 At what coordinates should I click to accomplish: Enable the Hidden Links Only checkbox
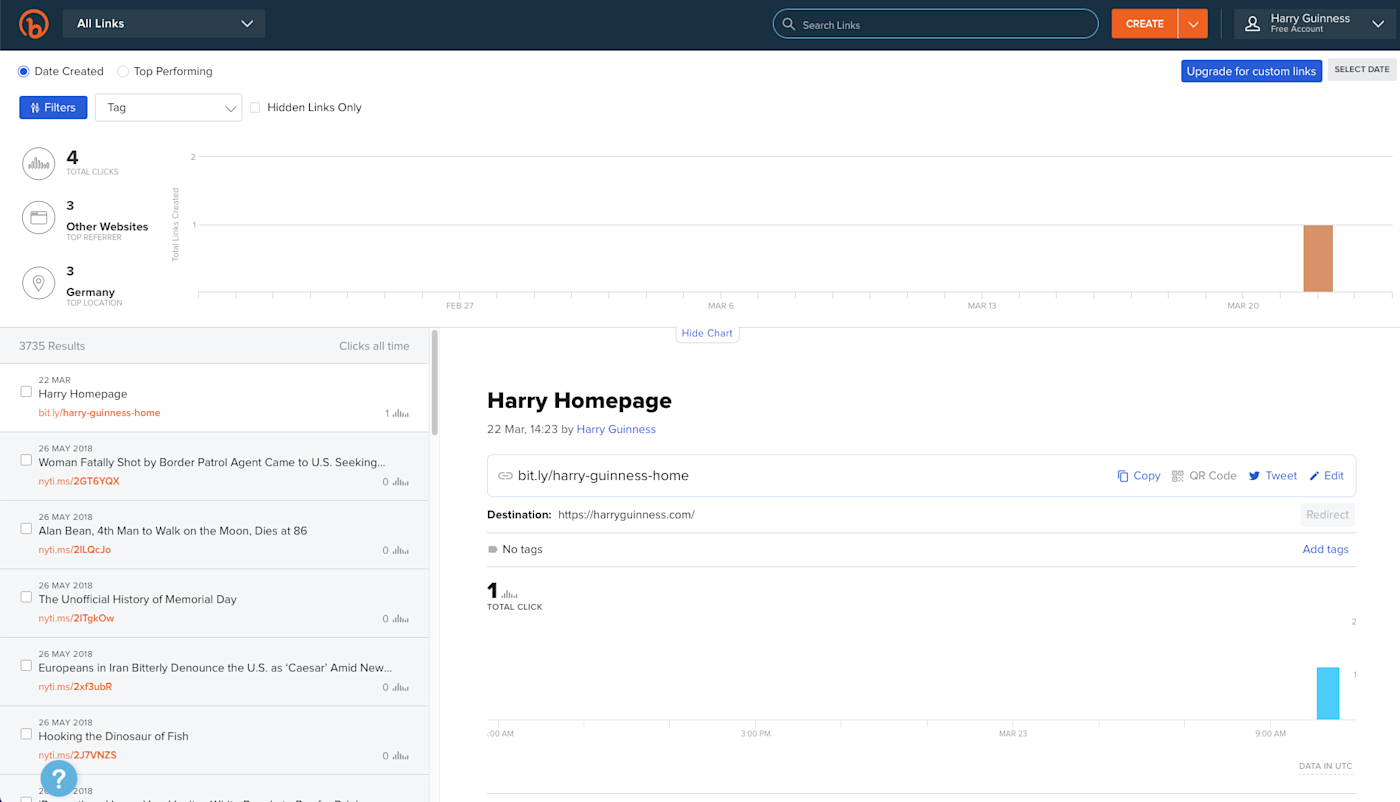coord(255,108)
